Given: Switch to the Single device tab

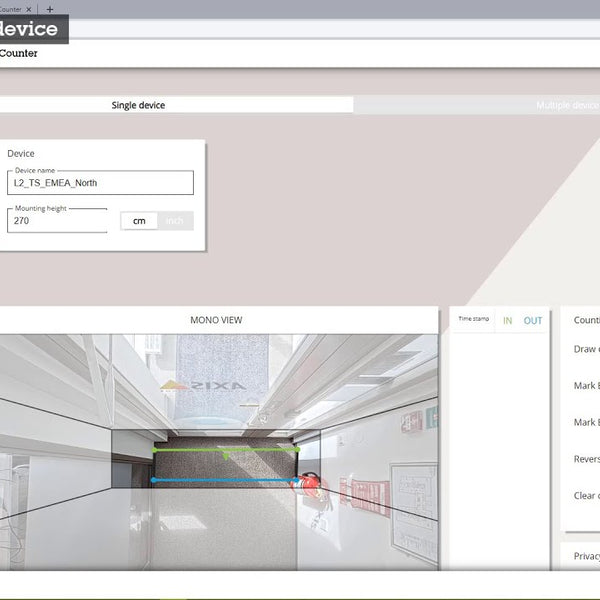Looking at the screenshot, I should coord(138,105).
